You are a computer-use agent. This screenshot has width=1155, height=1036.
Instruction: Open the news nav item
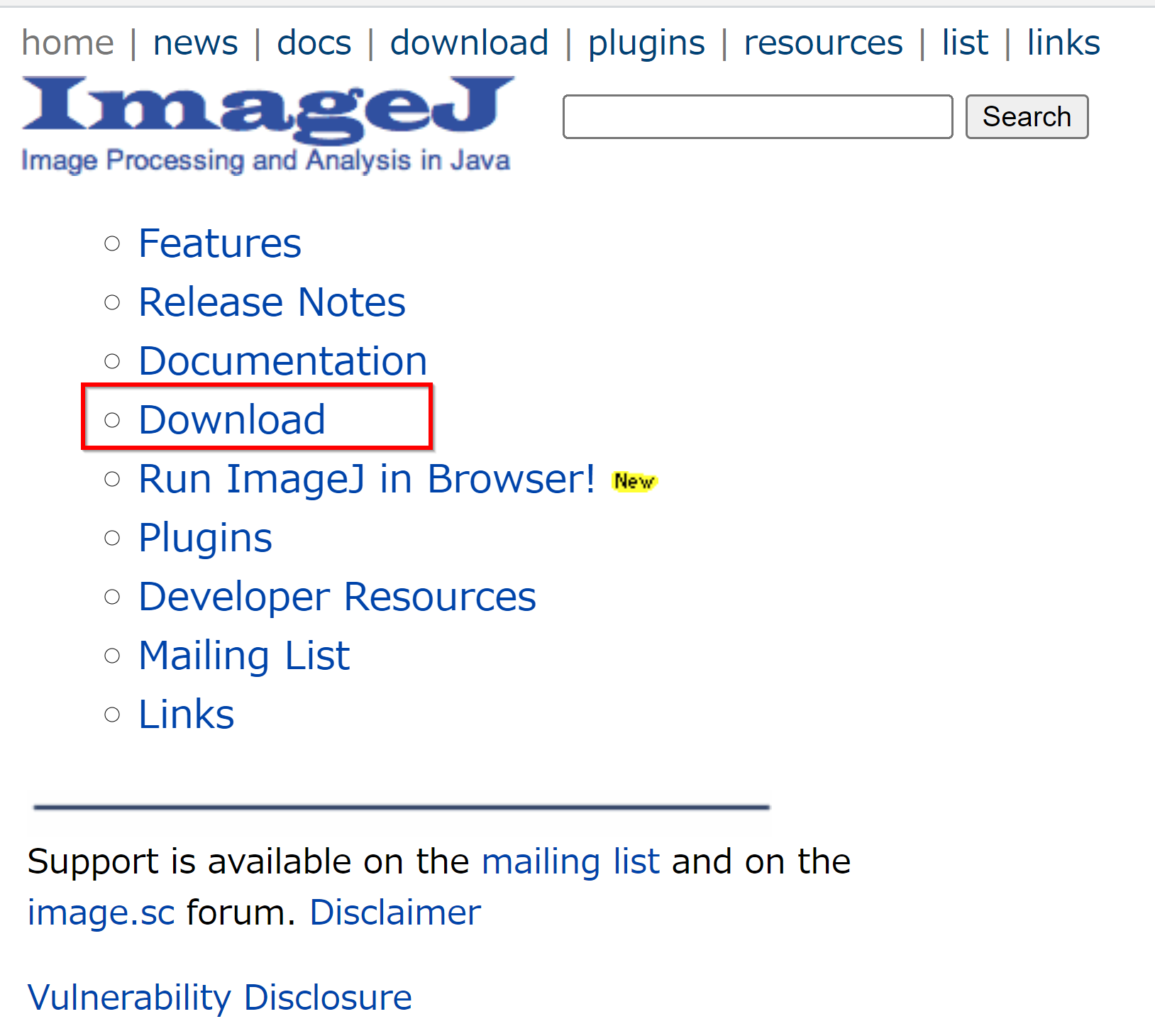[x=195, y=43]
